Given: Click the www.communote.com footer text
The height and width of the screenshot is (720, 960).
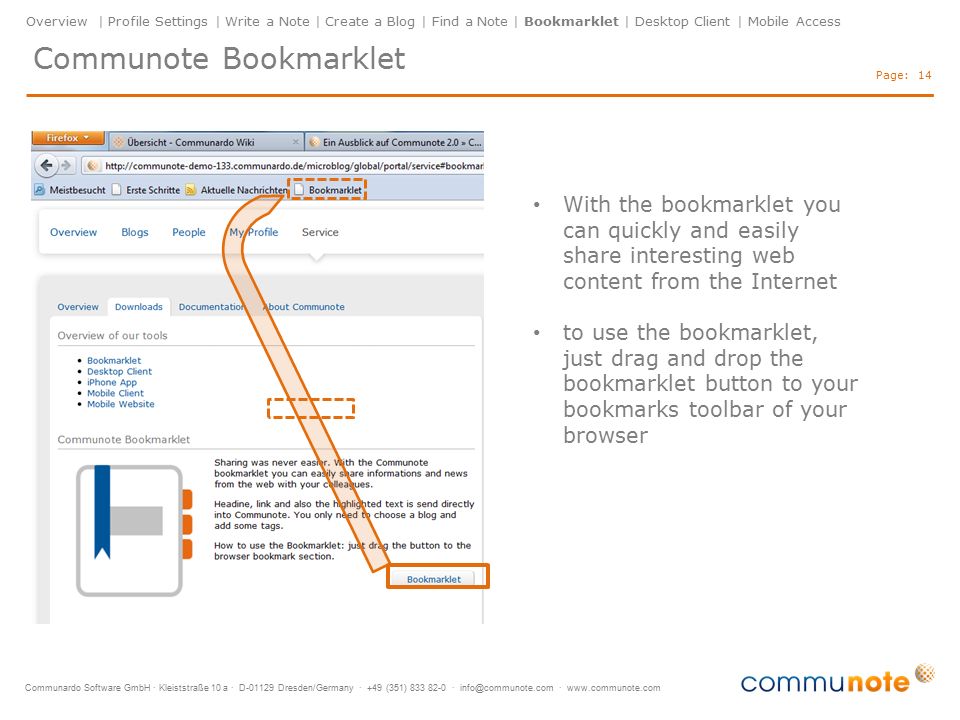Looking at the screenshot, I should point(613,688).
